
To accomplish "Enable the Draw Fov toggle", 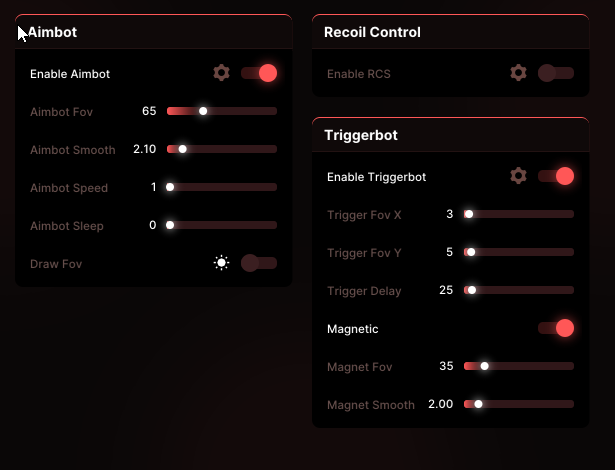I will tap(259, 263).
